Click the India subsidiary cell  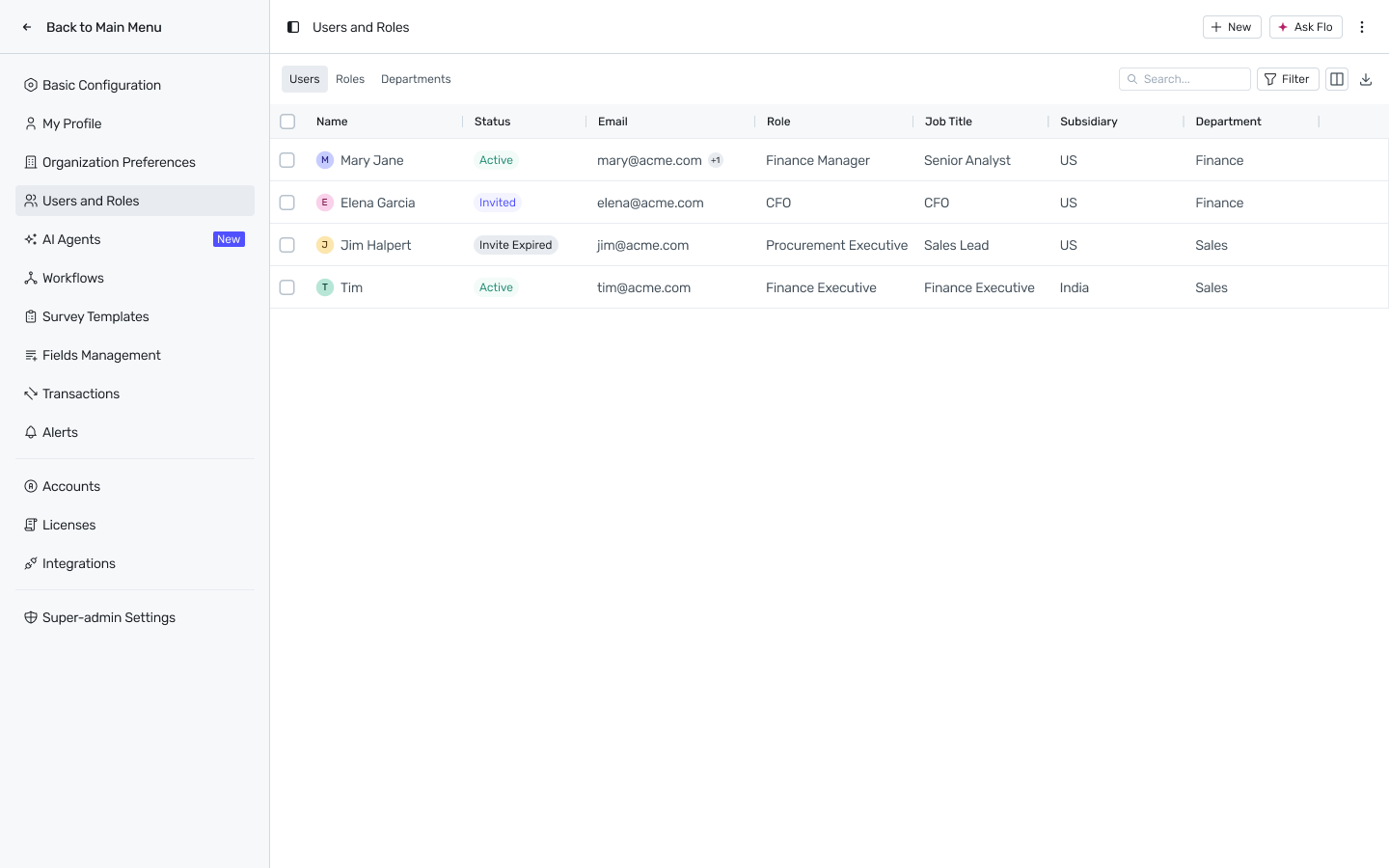(1075, 287)
